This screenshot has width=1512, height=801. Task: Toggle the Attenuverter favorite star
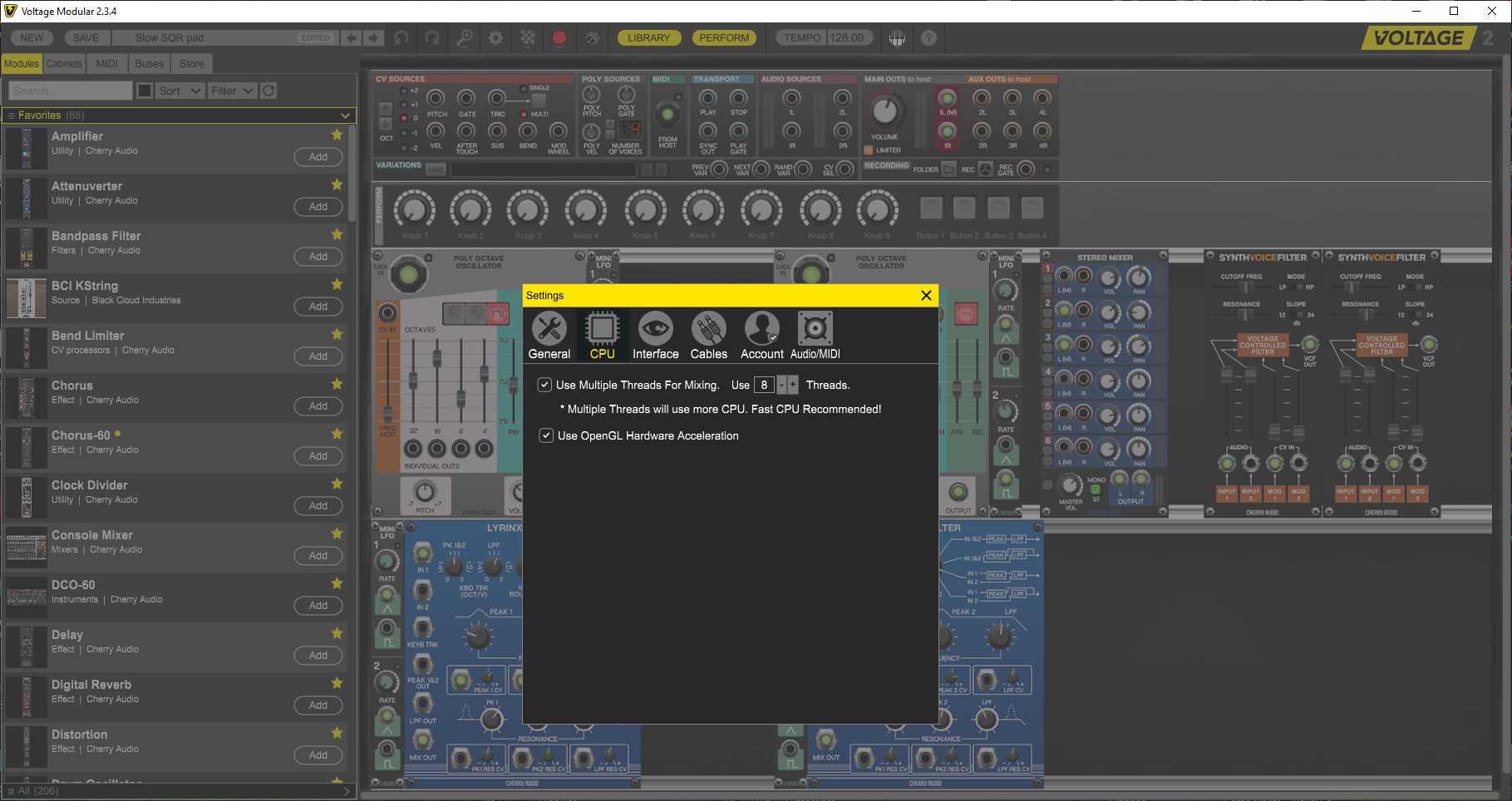coord(337,184)
